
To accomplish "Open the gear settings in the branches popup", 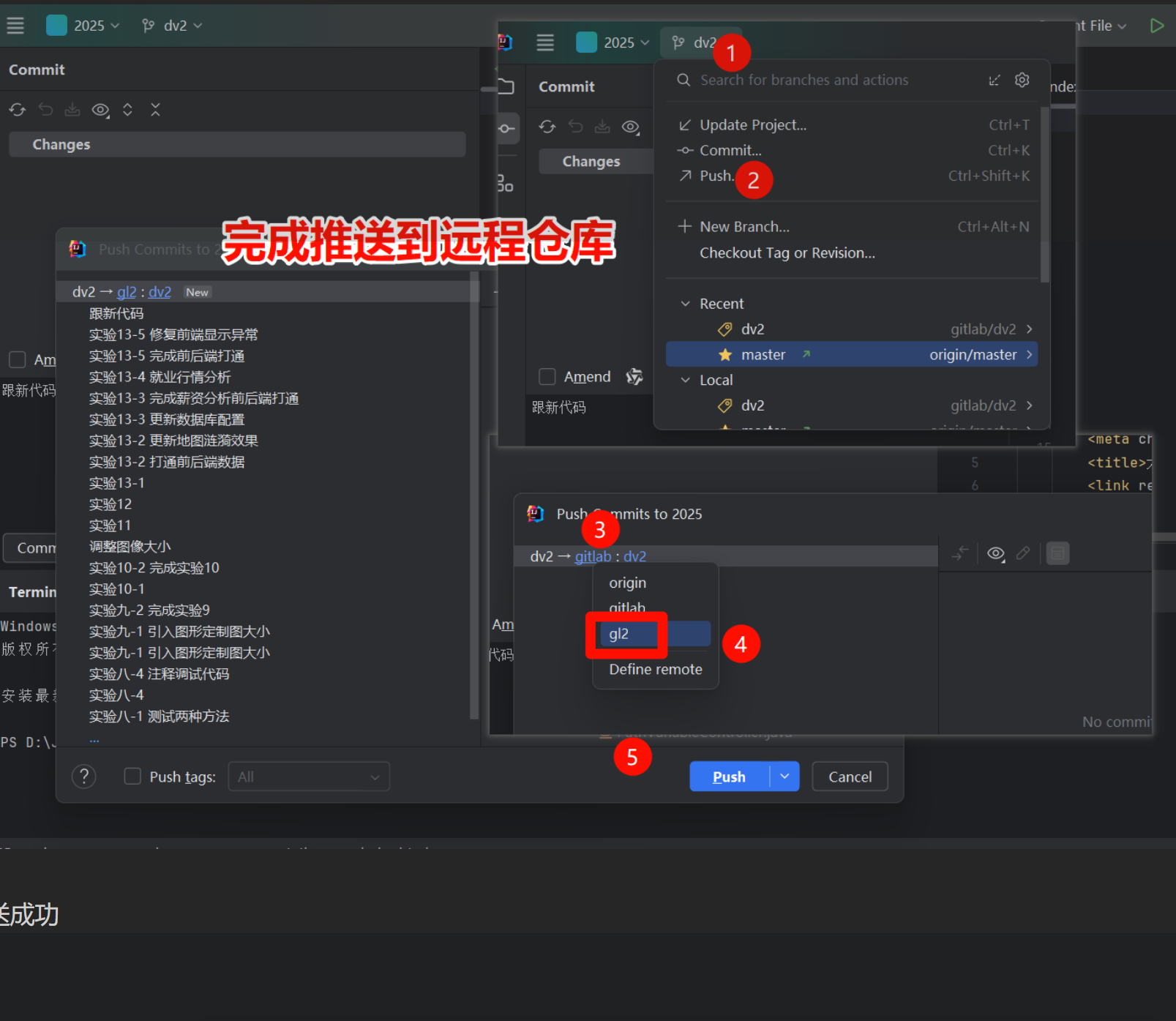I will [1022, 80].
